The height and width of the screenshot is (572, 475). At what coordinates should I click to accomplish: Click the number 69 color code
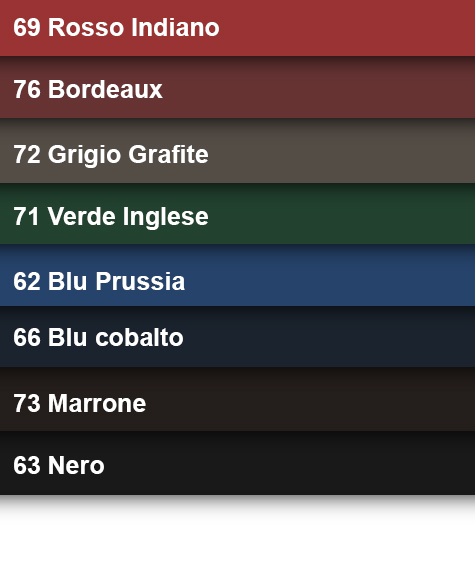click(x=27, y=27)
